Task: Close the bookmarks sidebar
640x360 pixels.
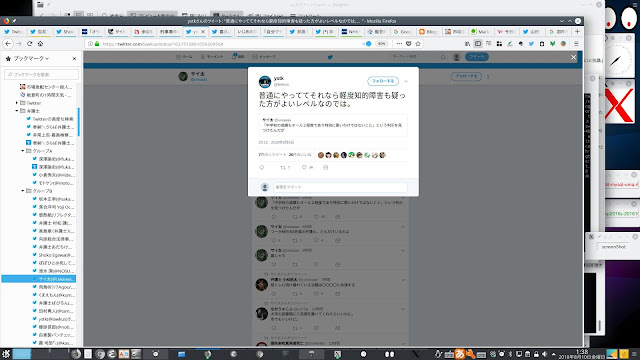Action: pos(74,59)
